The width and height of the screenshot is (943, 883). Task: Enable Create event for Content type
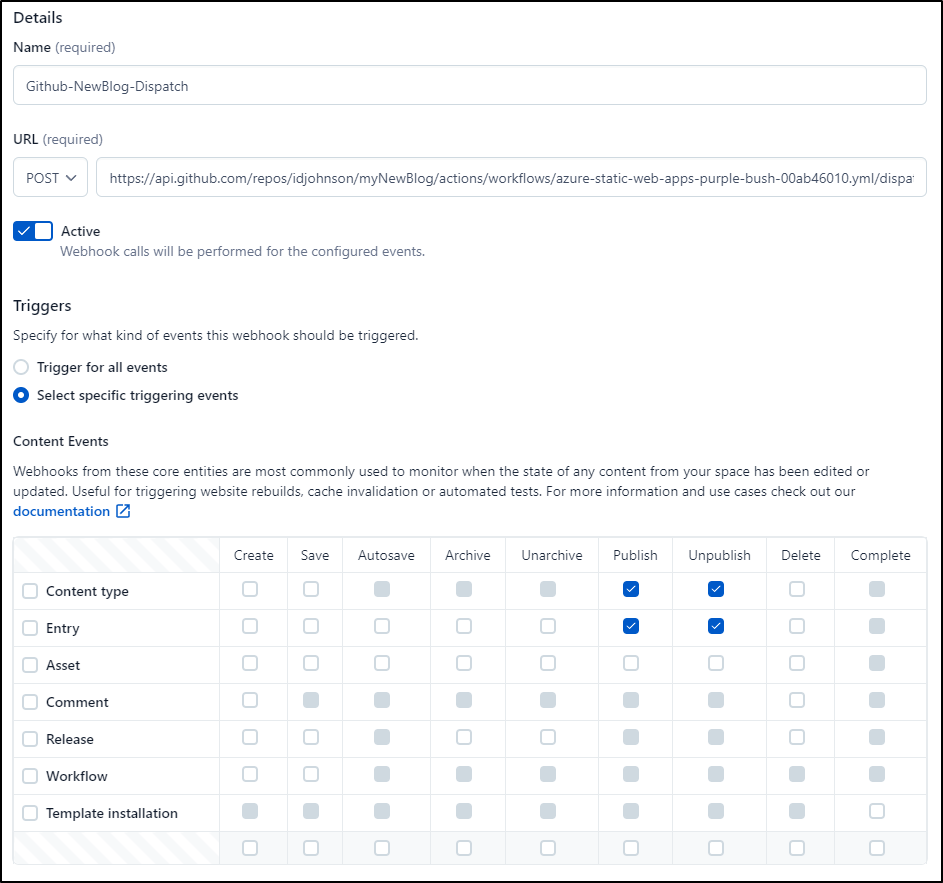coord(250,589)
